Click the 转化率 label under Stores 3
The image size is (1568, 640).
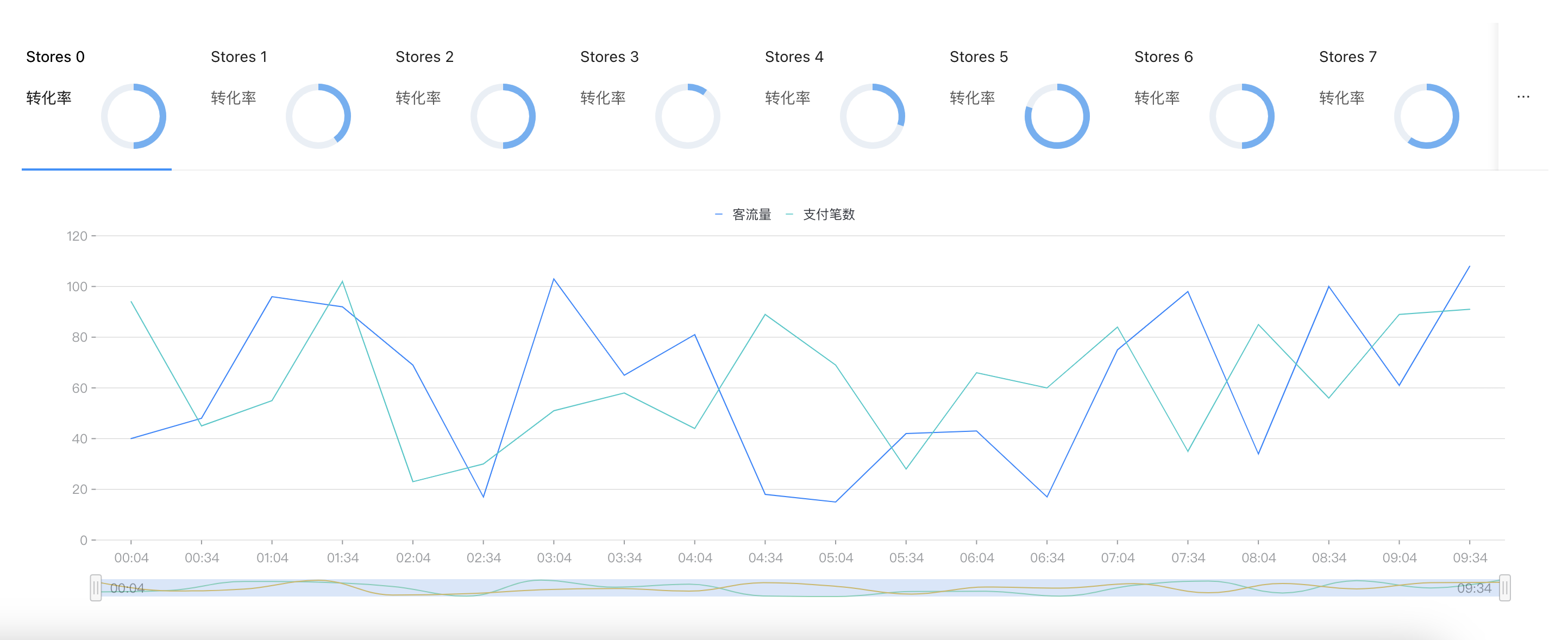coord(603,98)
